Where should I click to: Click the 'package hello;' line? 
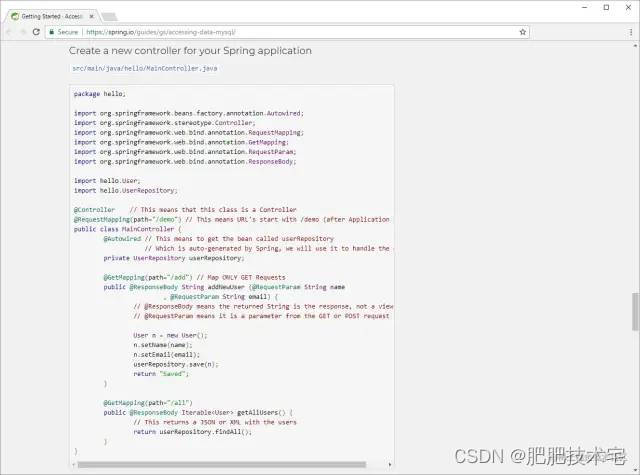coord(100,94)
